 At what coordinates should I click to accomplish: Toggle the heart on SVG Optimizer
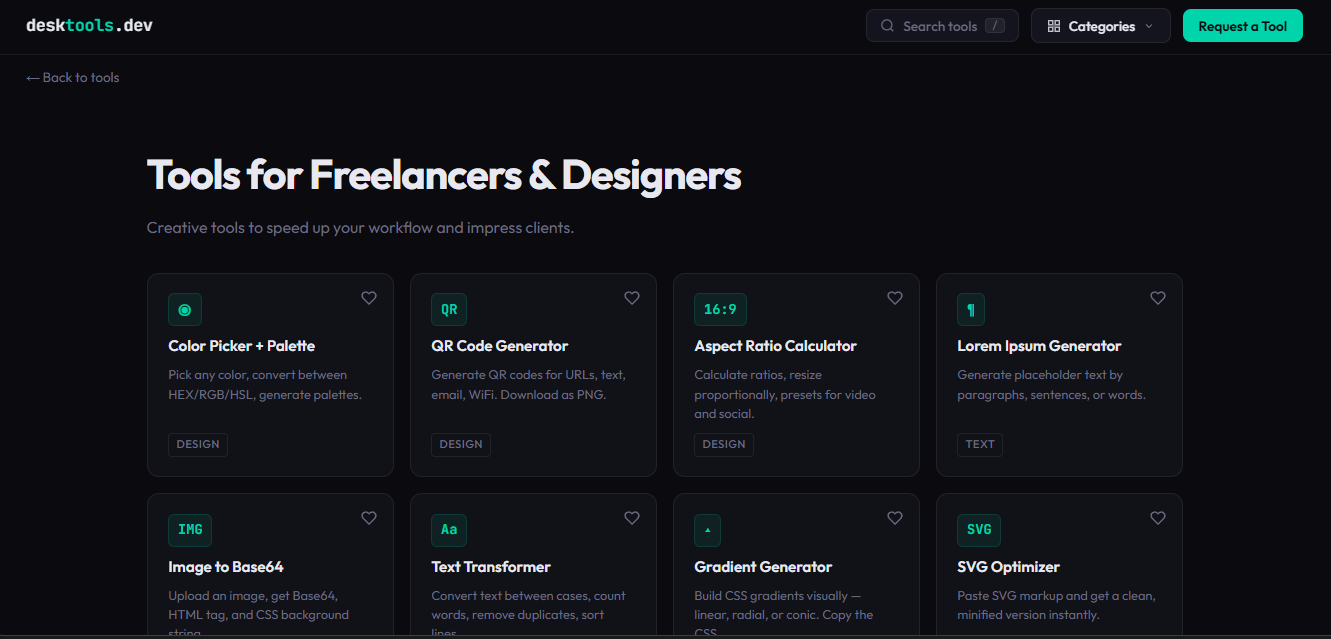1157,518
